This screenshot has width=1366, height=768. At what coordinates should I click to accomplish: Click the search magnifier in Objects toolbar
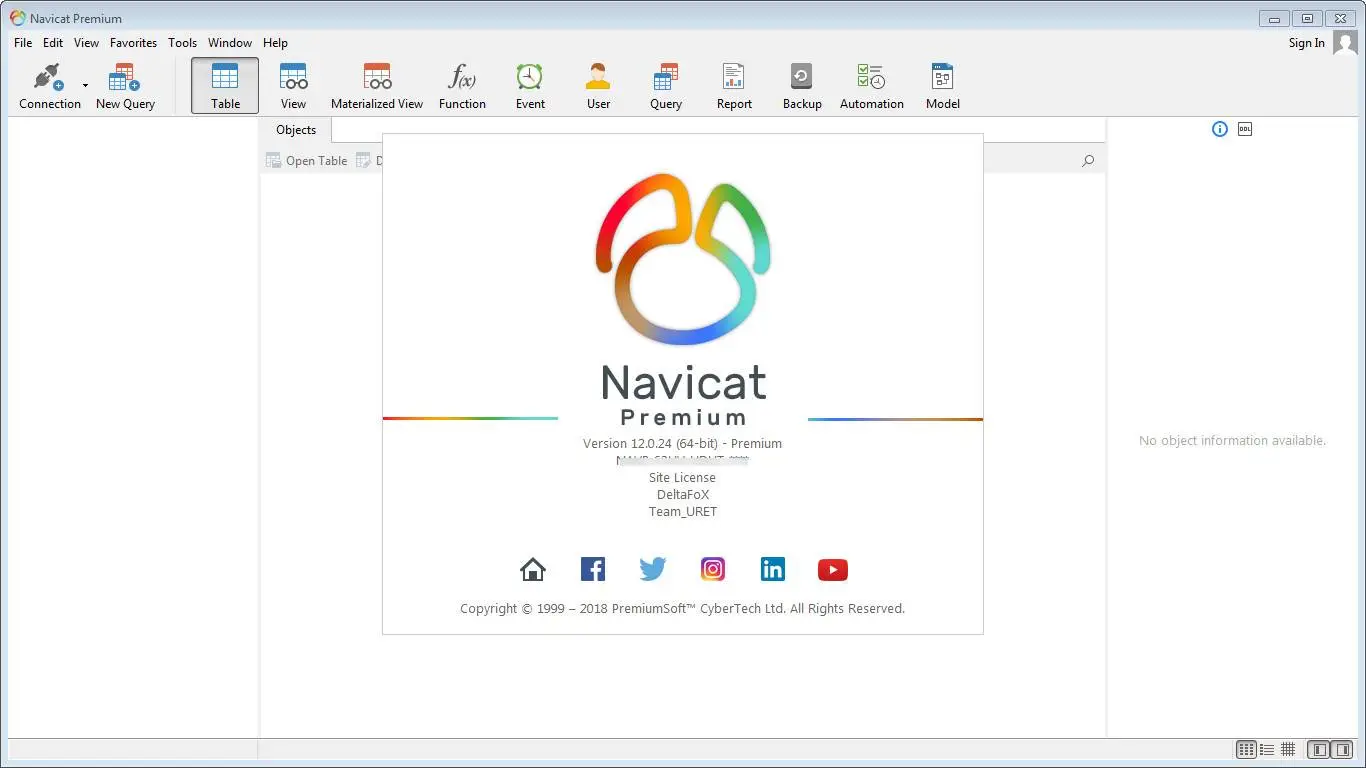[1088, 161]
